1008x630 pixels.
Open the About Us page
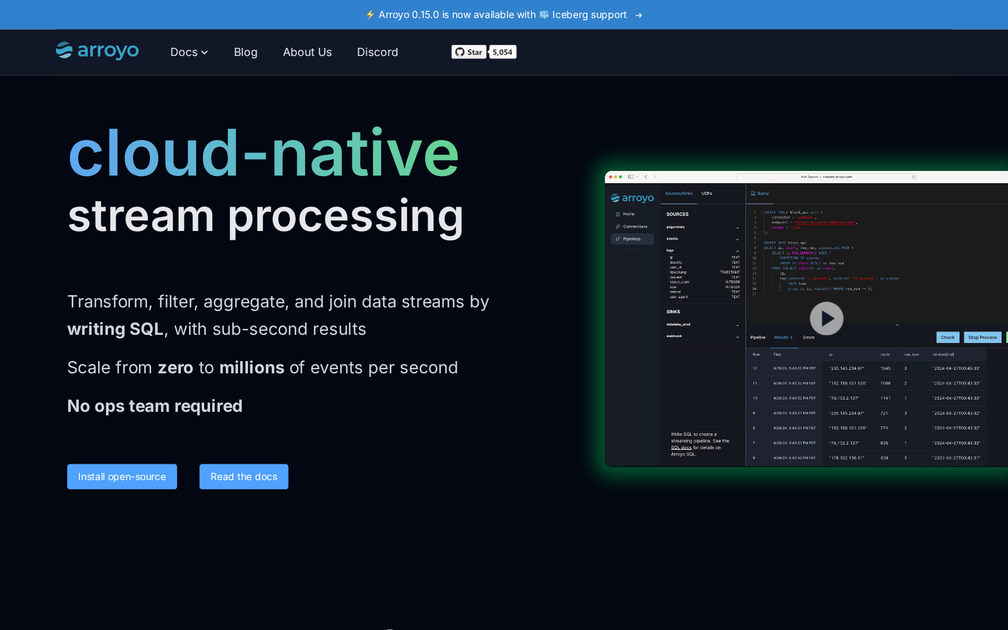(x=307, y=52)
